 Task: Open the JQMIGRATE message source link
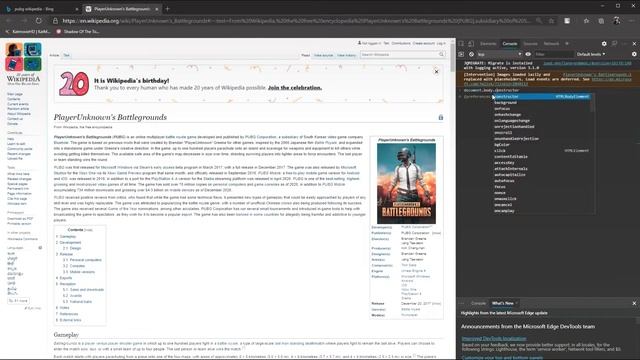(587, 63)
